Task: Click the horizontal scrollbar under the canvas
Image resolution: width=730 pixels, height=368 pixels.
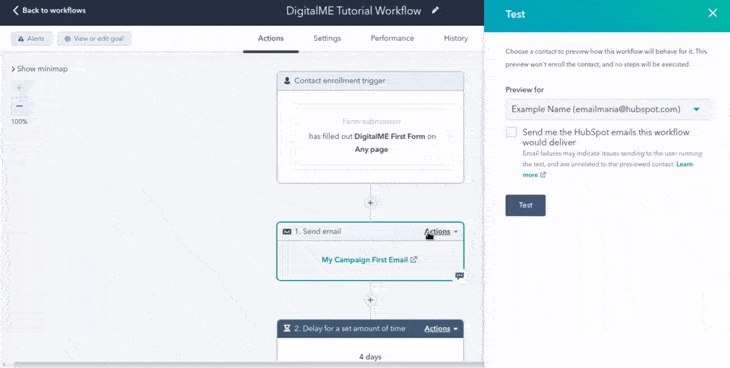Action: (249, 364)
